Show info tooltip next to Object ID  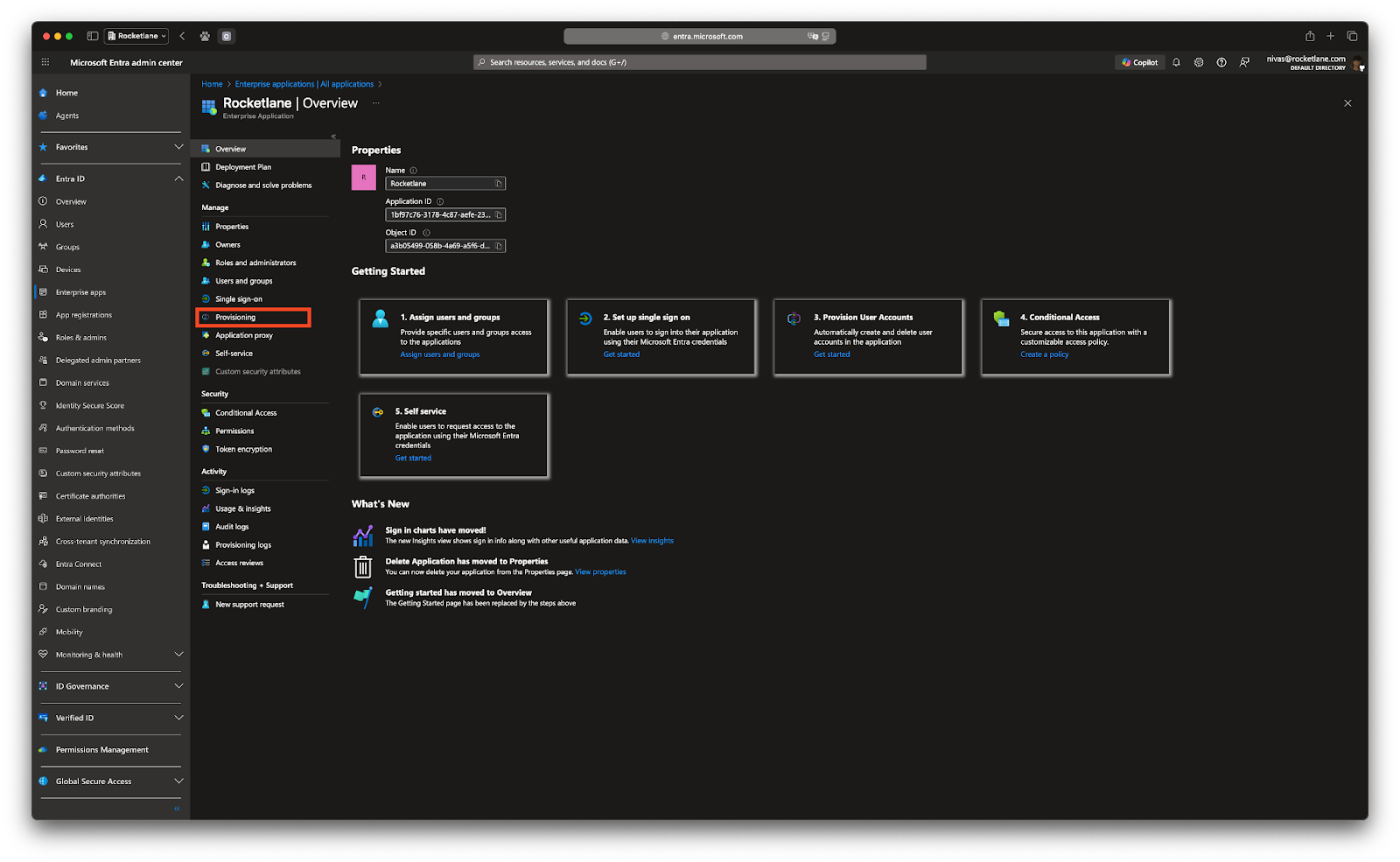click(426, 233)
